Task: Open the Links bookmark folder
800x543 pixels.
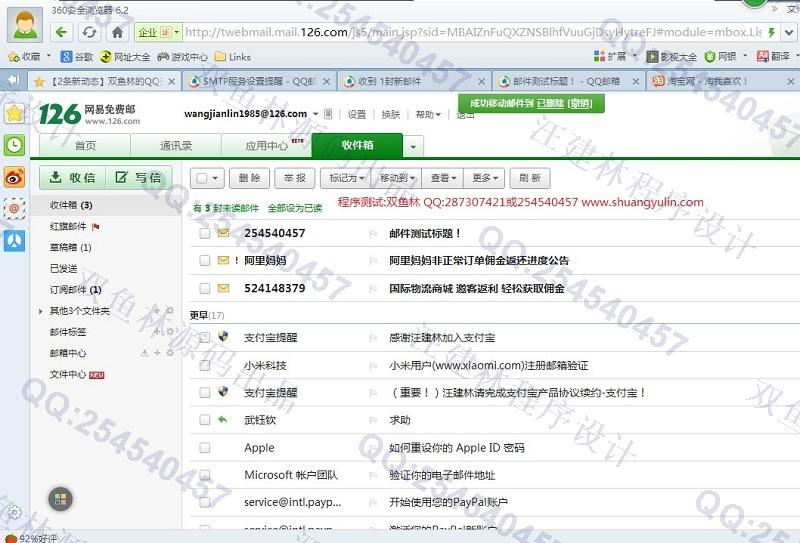Action: 233,57
